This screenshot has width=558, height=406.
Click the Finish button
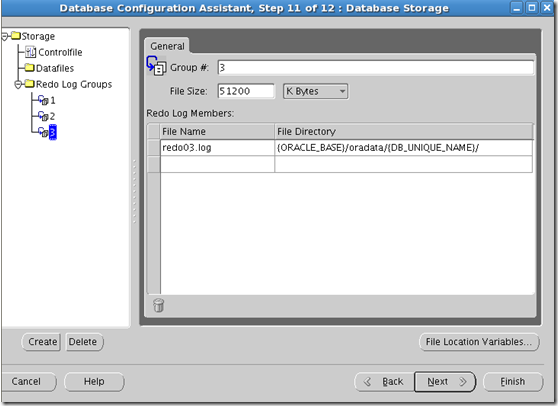[x=513, y=382]
